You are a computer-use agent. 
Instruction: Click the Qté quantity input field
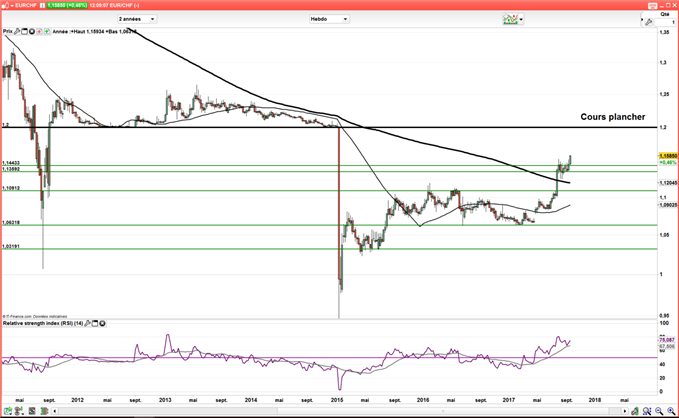pyautogui.click(x=666, y=22)
